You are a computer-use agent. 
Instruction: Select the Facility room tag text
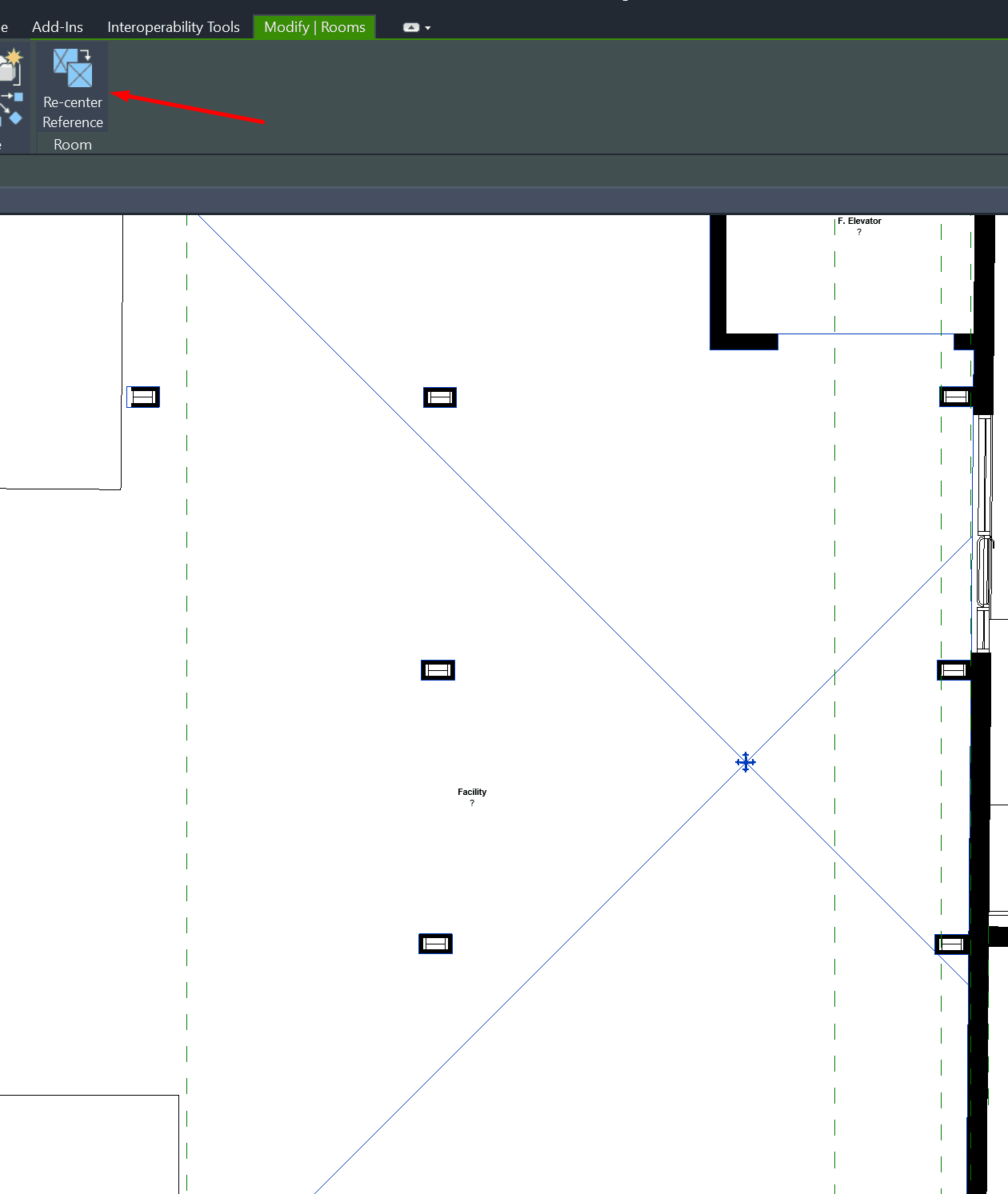[x=472, y=792]
